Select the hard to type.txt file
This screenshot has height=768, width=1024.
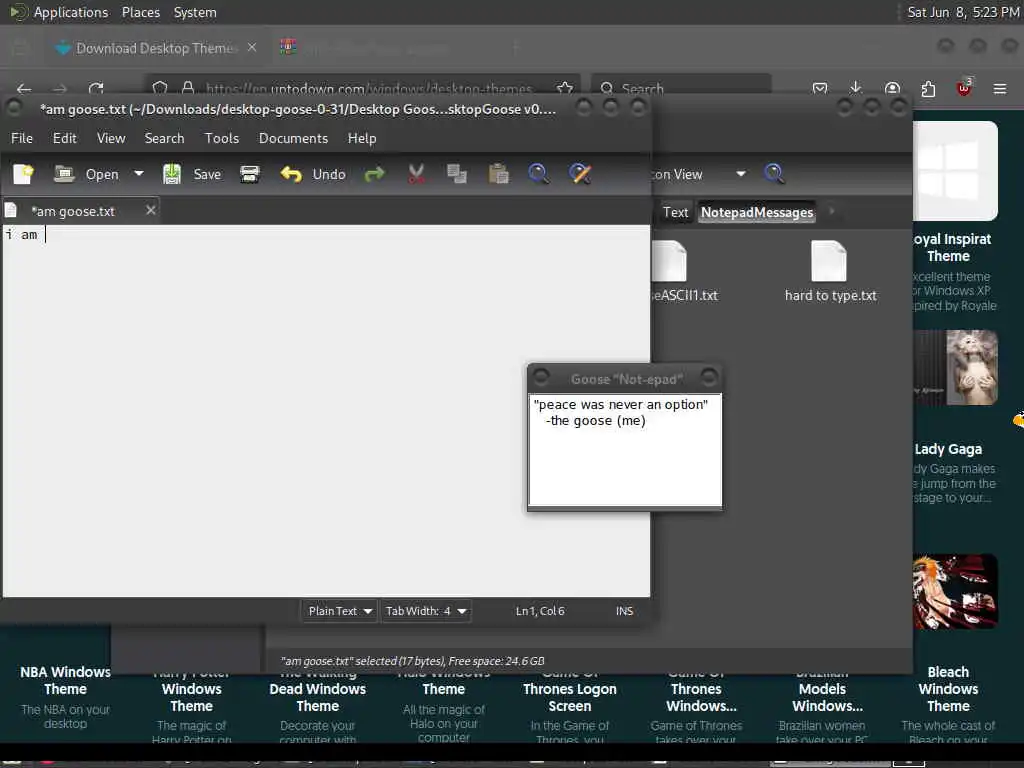(830, 272)
